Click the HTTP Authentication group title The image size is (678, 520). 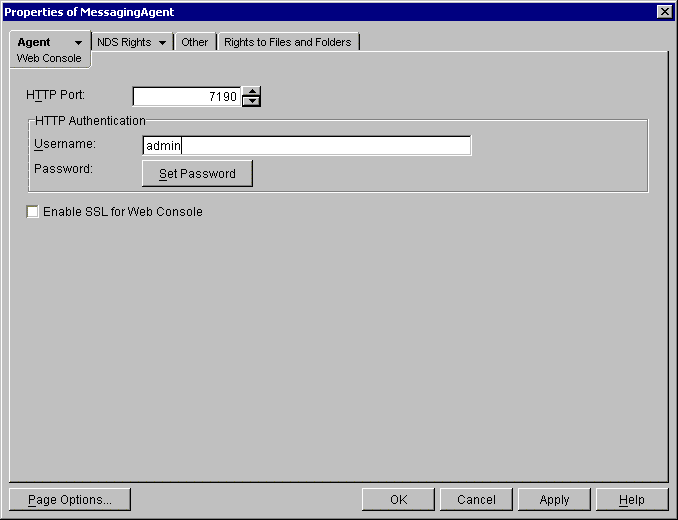pyautogui.click(x=90, y=121)
